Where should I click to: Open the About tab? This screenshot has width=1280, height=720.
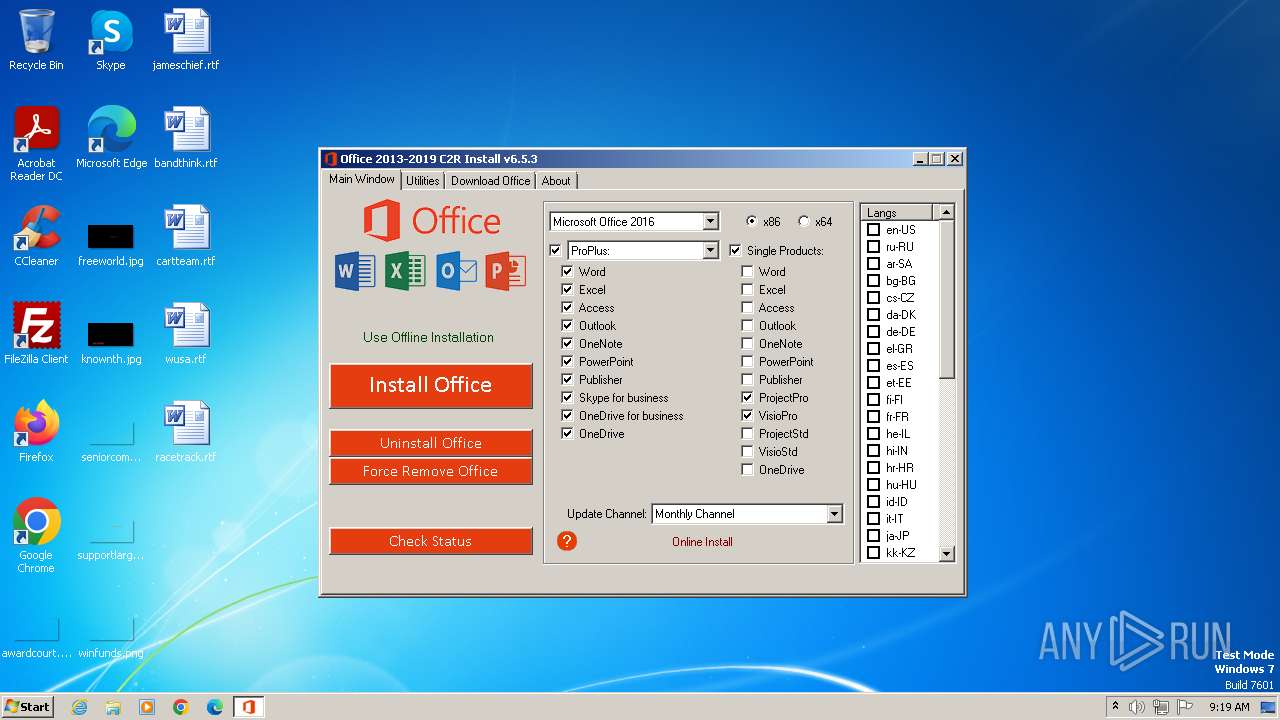pyautogui.click(x=556, y=181)
